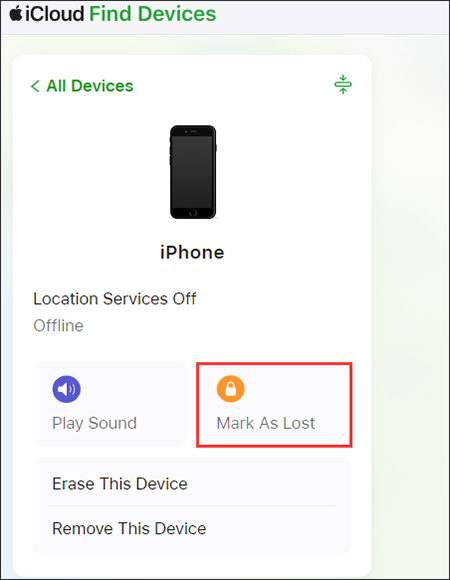Screen dimensions: 450x580
Task: Click the gray Offline status label
Action: click(x=58, y=326)
